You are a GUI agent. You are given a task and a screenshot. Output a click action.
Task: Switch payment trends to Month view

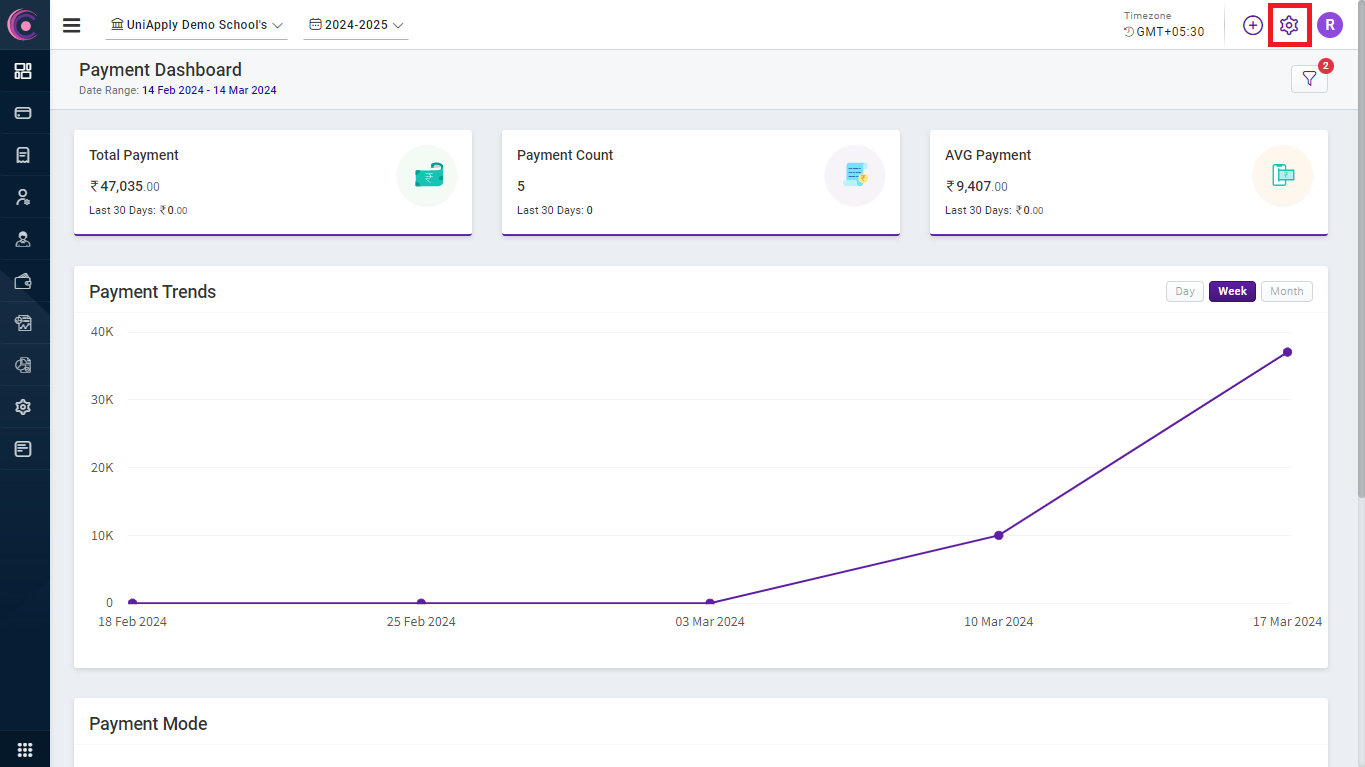pos(1286,291)
